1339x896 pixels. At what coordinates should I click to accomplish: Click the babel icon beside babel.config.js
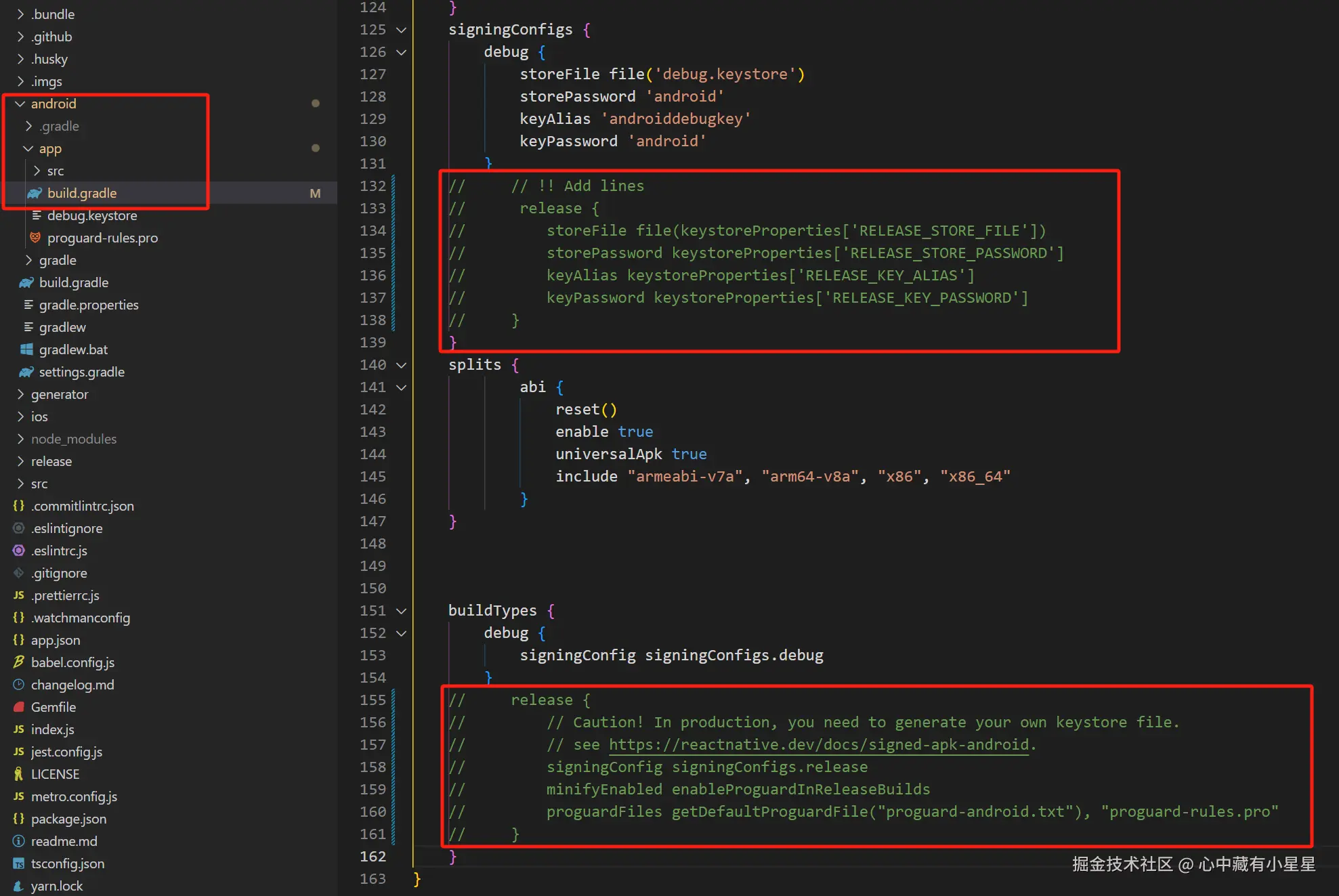click(19, 662)
